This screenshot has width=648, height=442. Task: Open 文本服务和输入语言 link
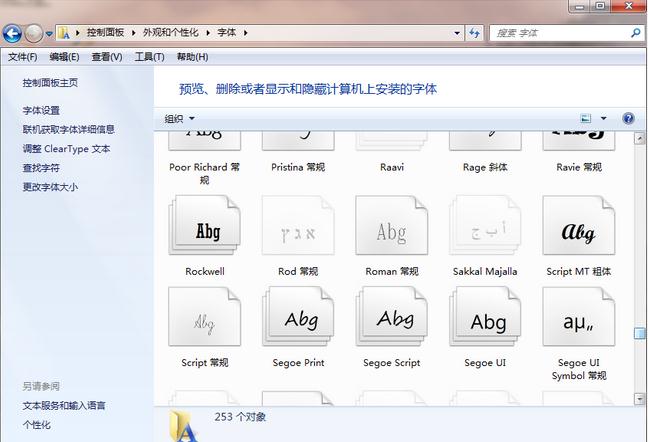click(x=64, y=405)
